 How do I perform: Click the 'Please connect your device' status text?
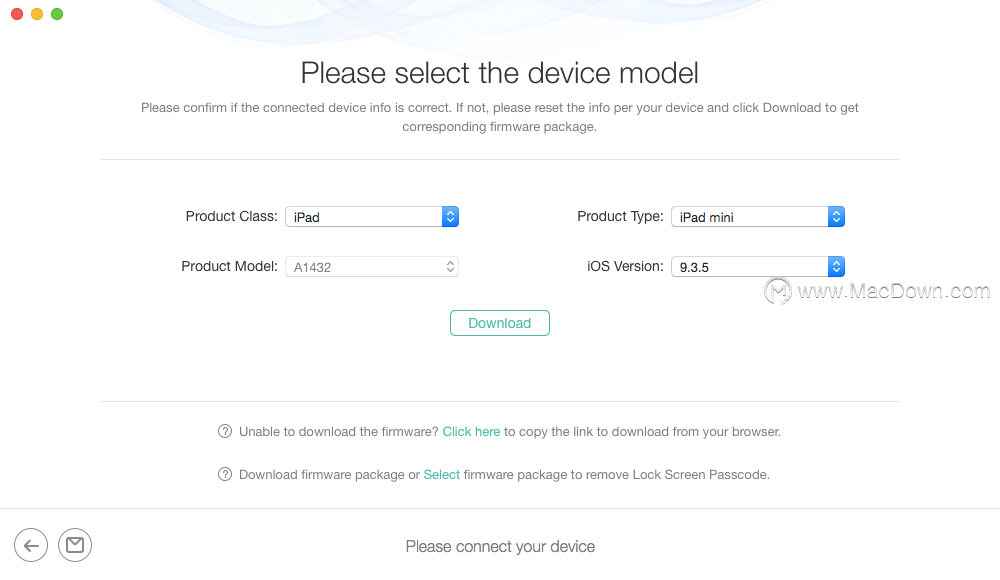pyautogui.click(x=500, y=547)
